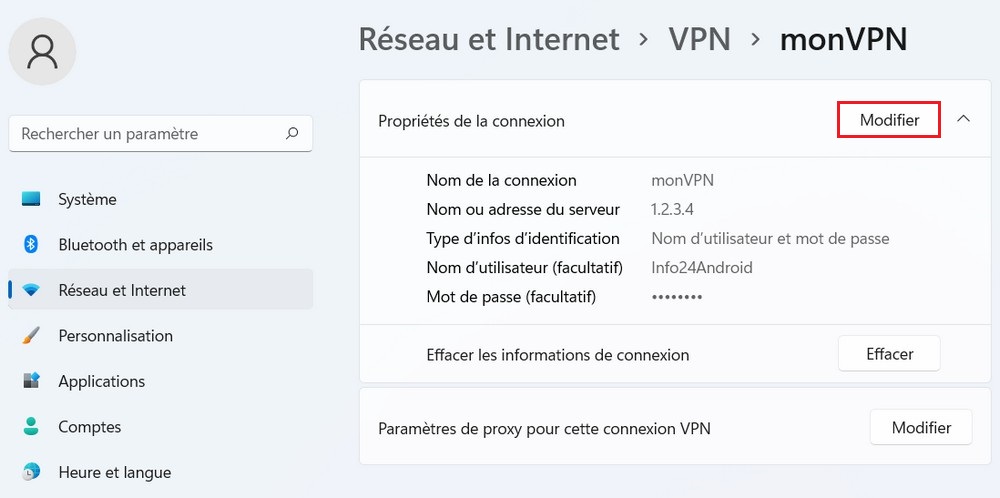Click the Comptes person icon
1000x498 pixels.
coord(31,427)
